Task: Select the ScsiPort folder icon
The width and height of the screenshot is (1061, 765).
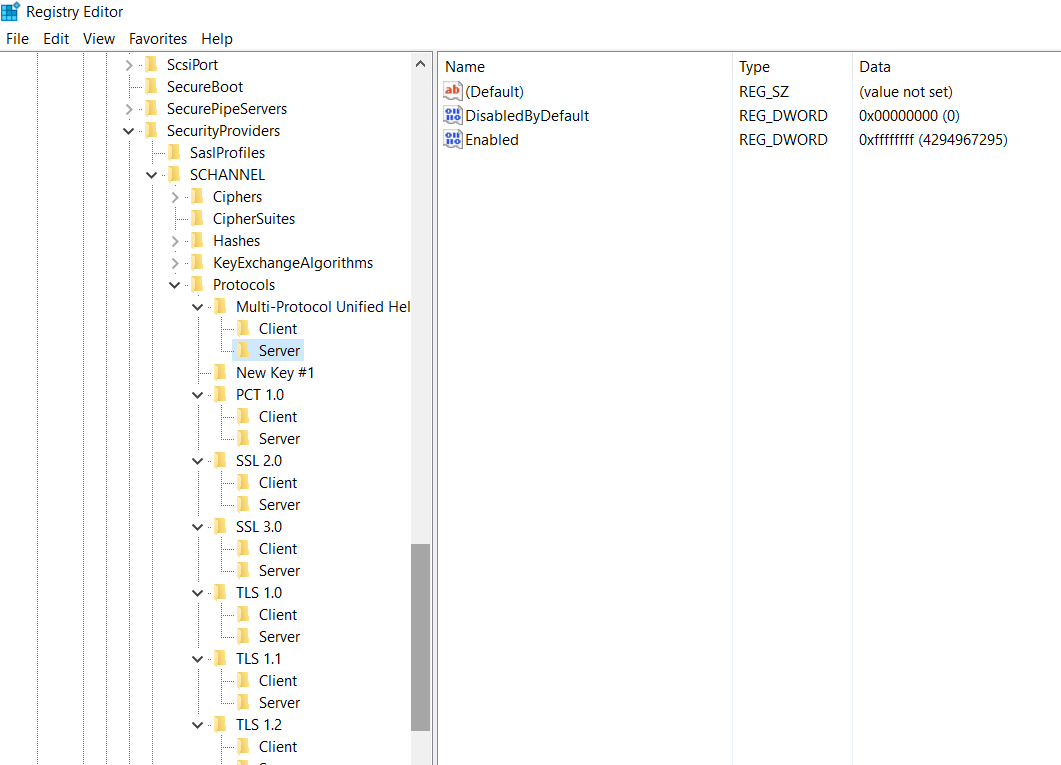Action: tap(152, 64)
